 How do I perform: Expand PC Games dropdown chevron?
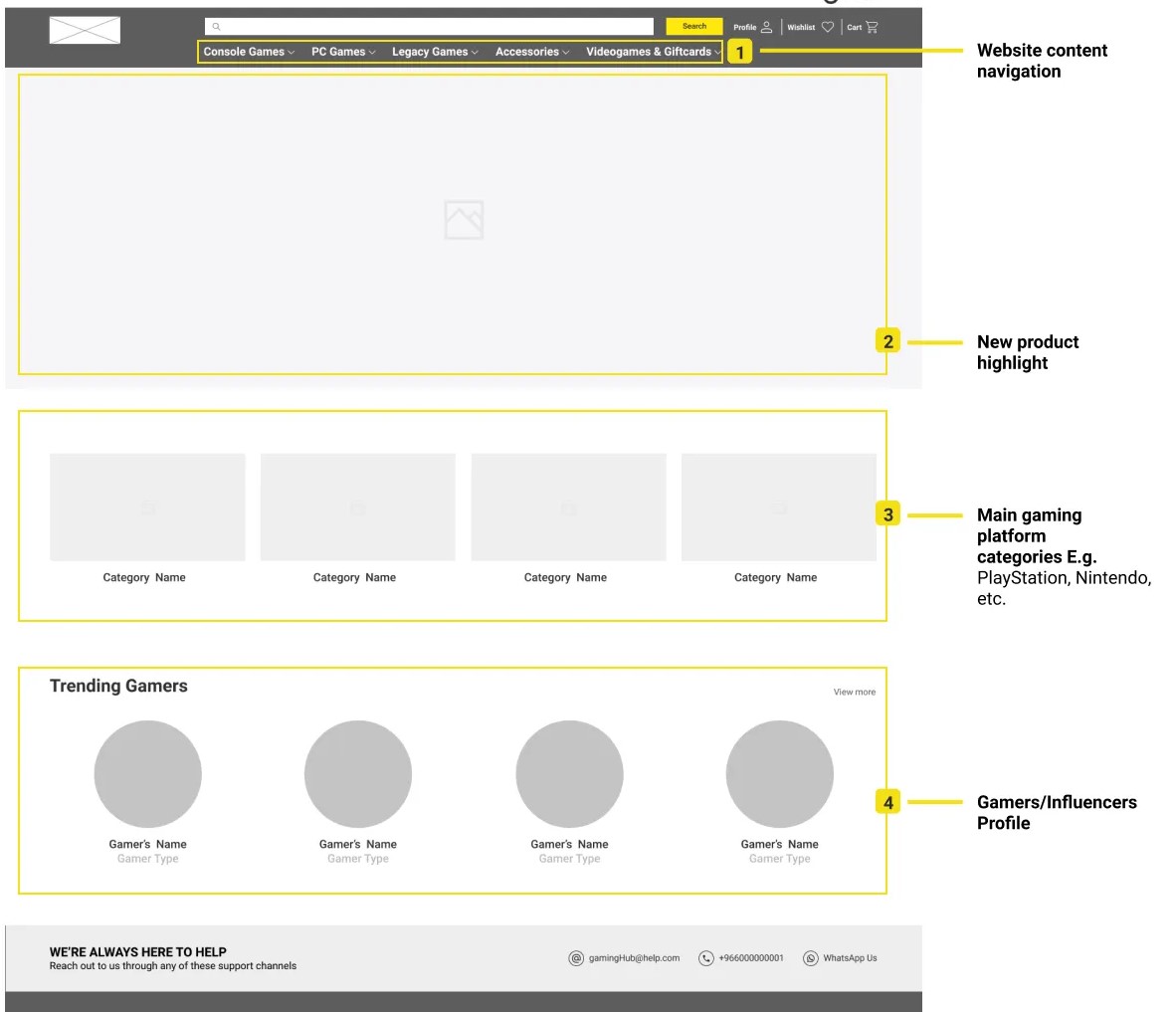click(372, 53)
